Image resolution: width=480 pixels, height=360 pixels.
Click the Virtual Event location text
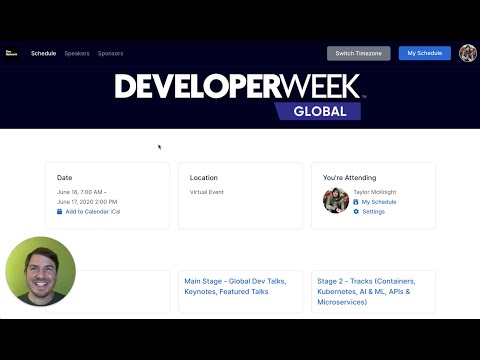(207, 192)
